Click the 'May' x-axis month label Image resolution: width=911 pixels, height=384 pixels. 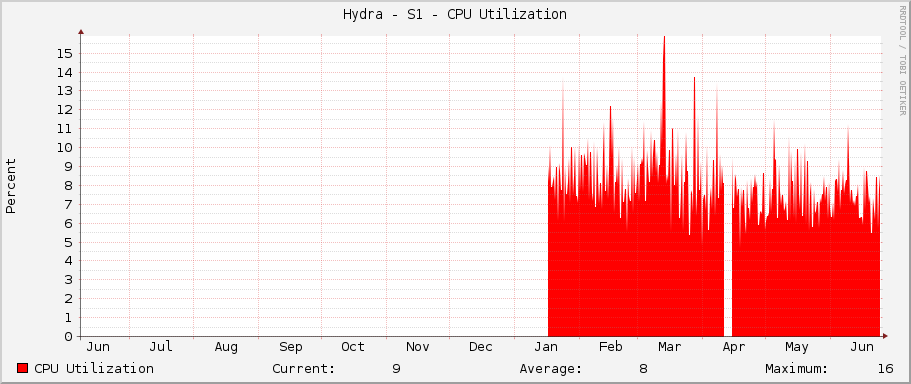797,347
